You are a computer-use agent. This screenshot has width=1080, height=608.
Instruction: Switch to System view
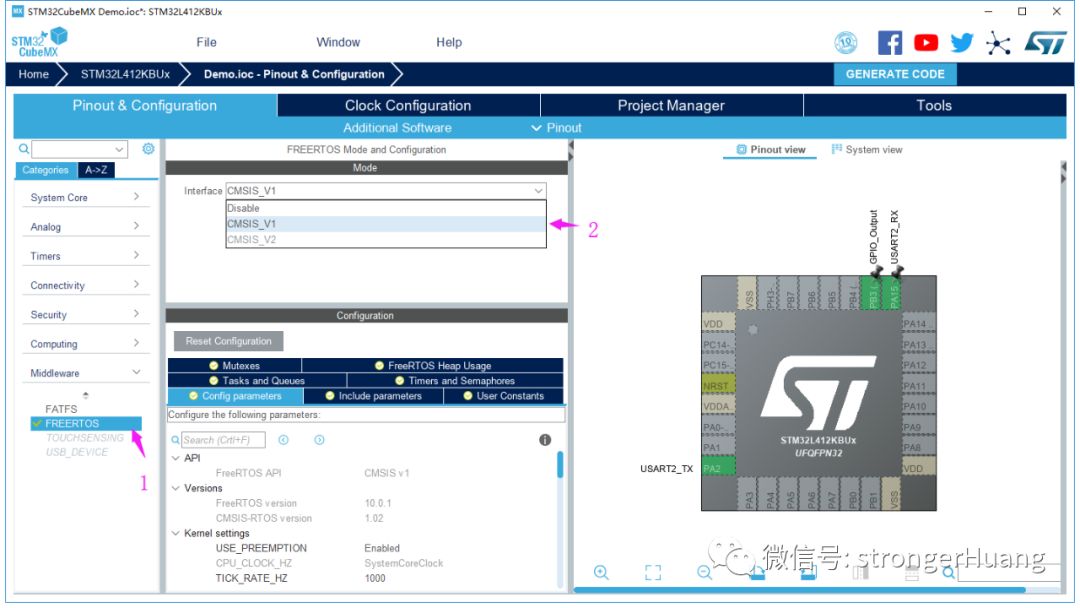pyautogui.click(x=866, y=150)
